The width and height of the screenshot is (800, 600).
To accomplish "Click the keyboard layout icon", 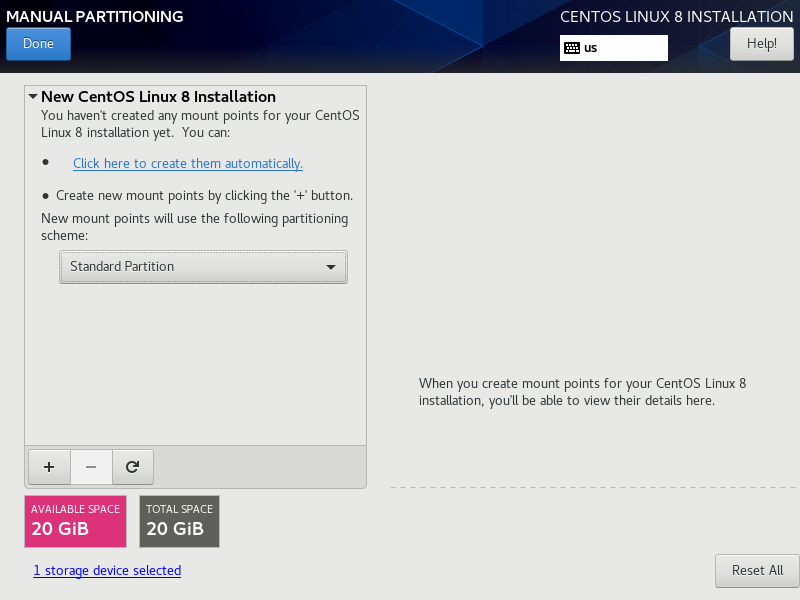I will click(x=572, y=48).
